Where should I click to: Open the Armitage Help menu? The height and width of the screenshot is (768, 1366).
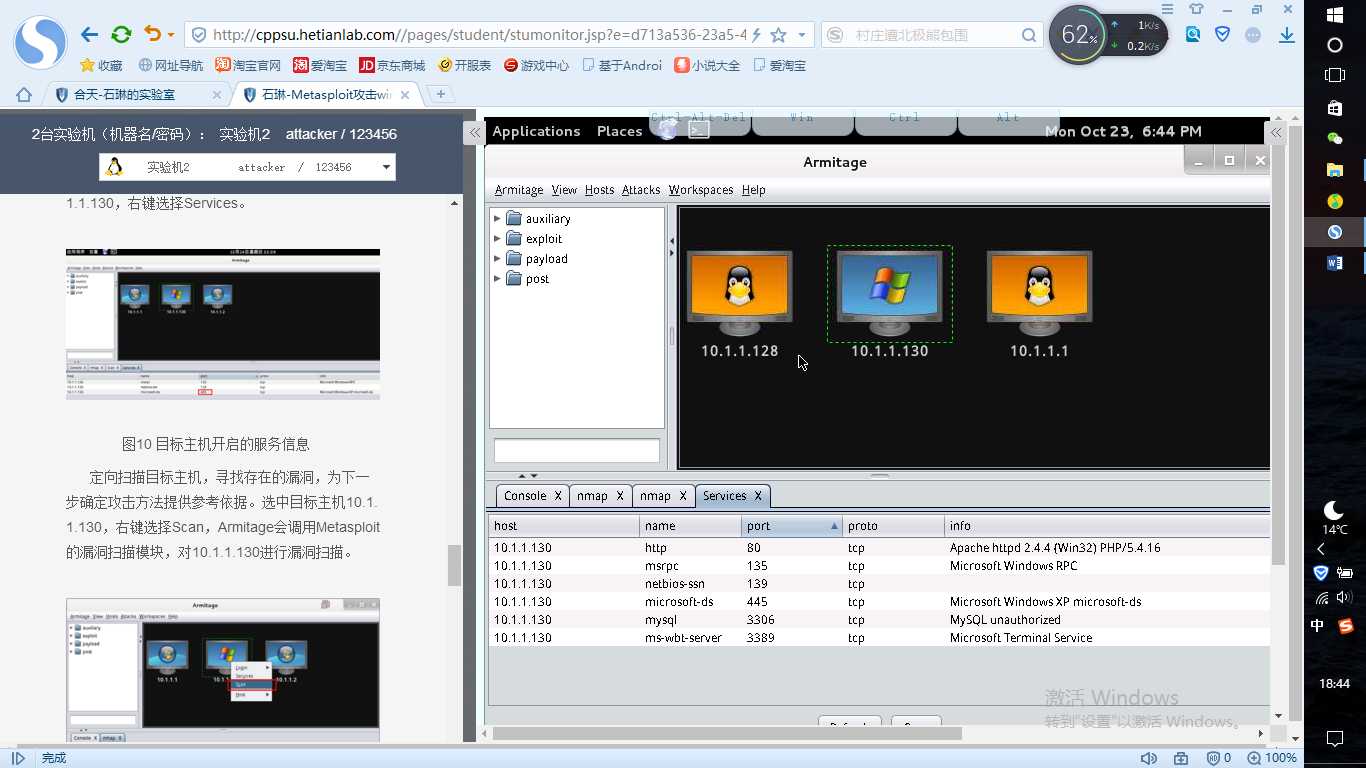[753, 189]
